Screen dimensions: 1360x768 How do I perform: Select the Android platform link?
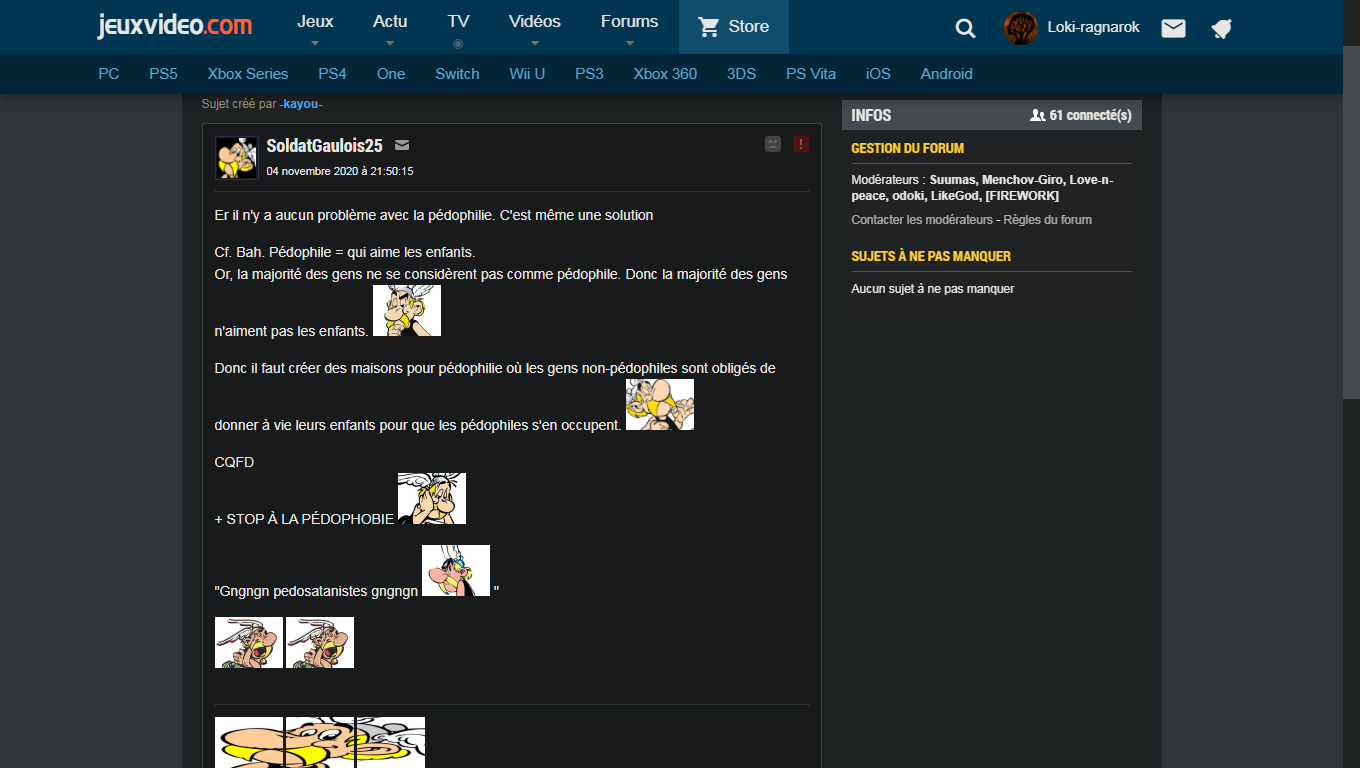946,74
